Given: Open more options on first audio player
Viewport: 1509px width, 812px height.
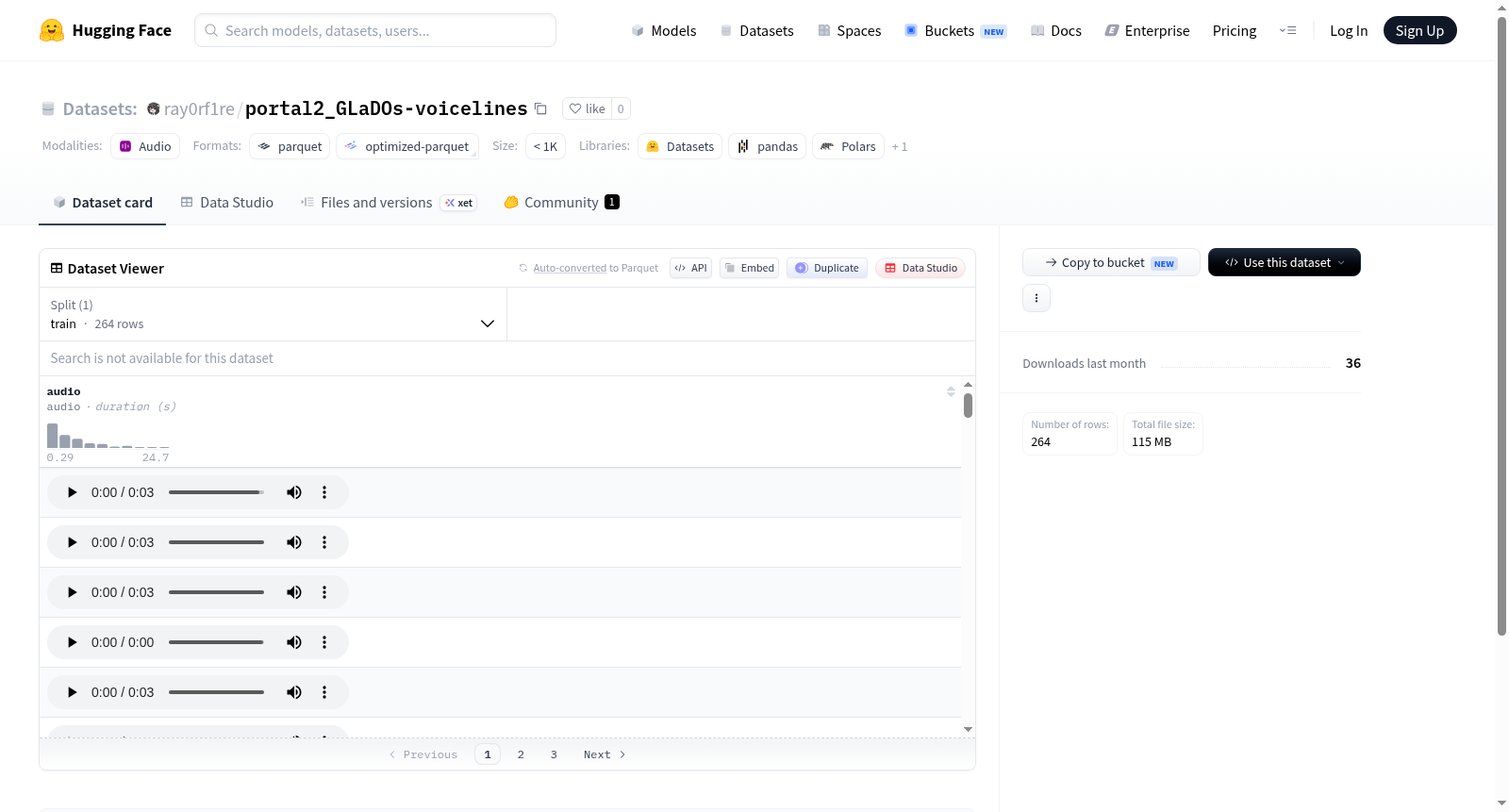Looking at the screenshot, I should point(324,492).
